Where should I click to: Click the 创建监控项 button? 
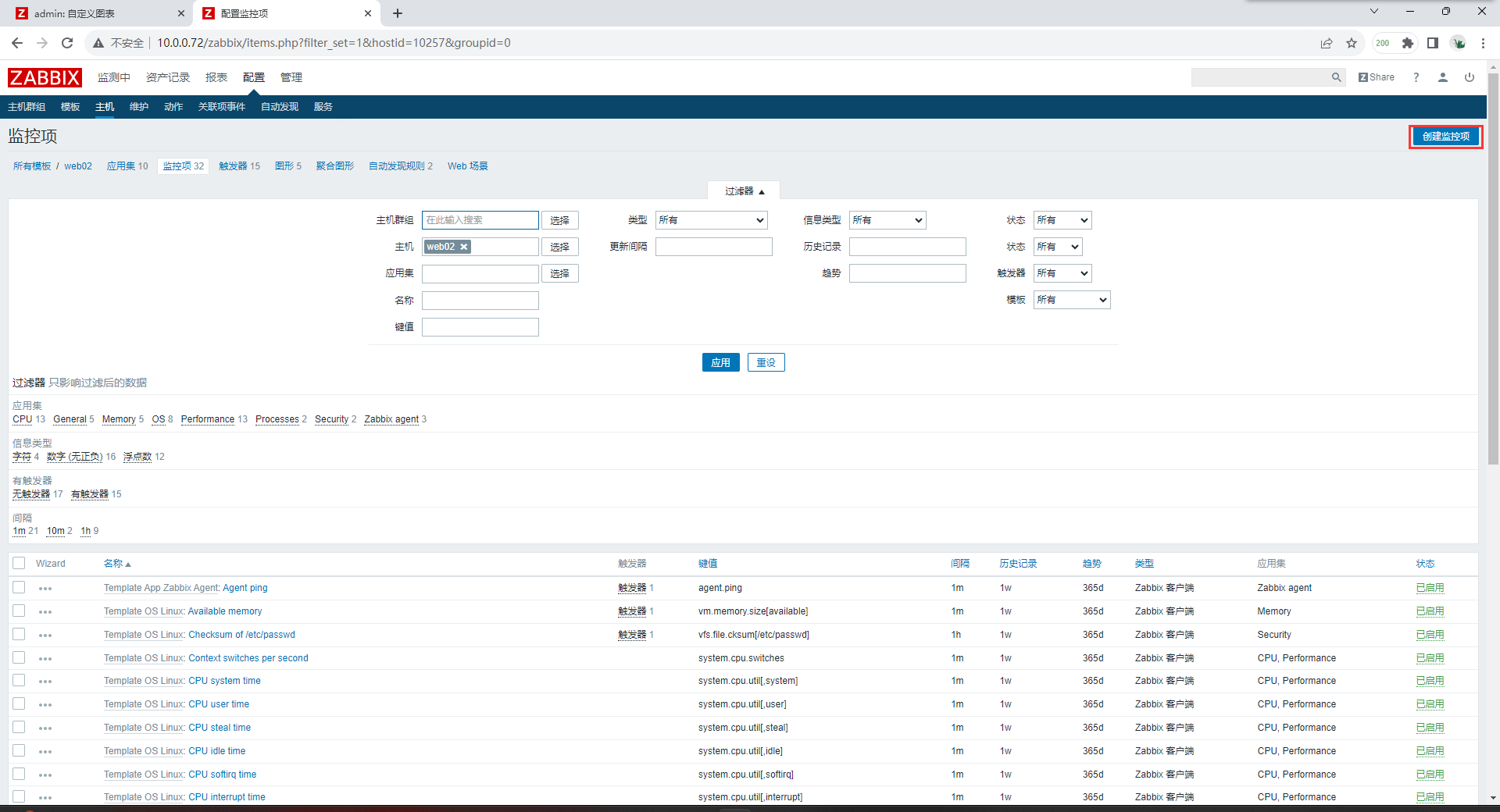[x=1445, y=137]
